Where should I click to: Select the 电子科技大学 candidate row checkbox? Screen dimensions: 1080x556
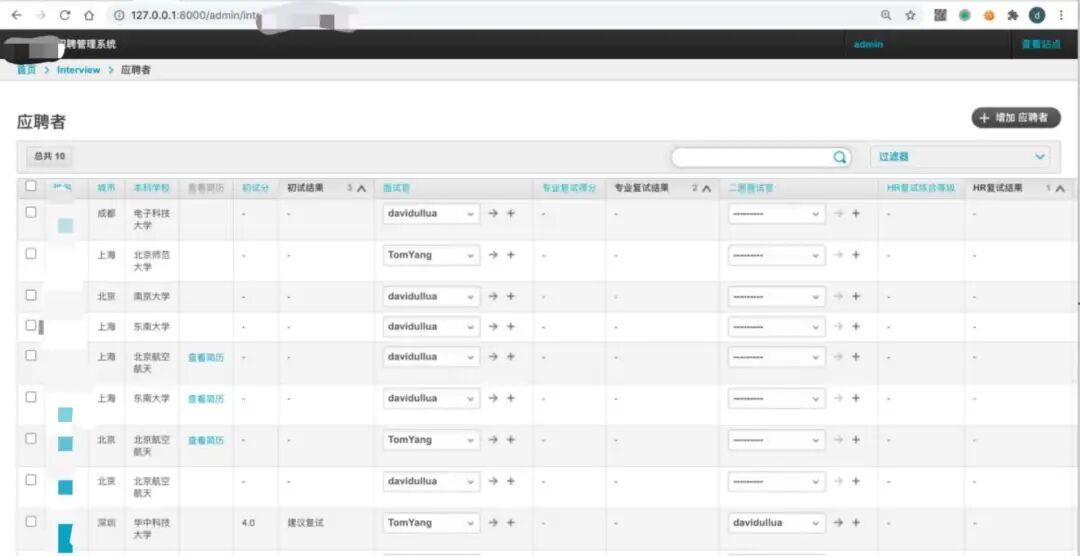(x=30, y=212)
